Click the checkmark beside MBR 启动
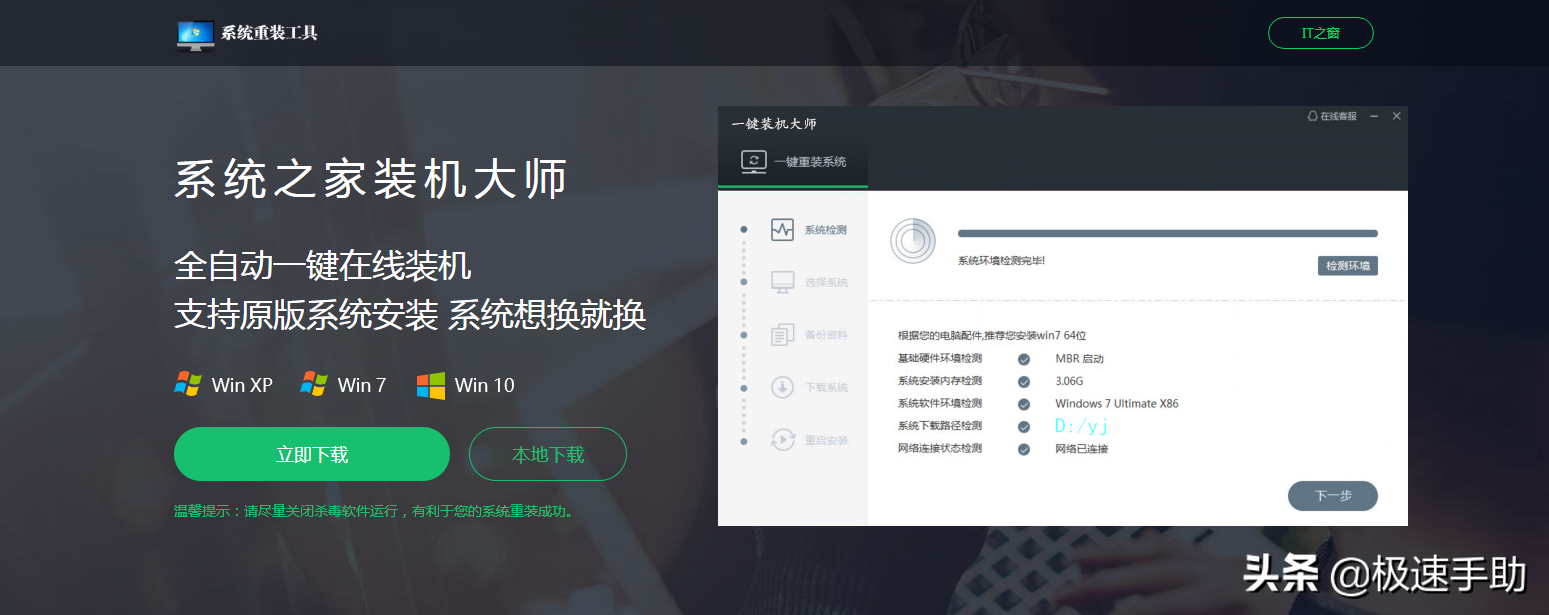Viewport: 1549px width, 615px height. [1023, 358]
